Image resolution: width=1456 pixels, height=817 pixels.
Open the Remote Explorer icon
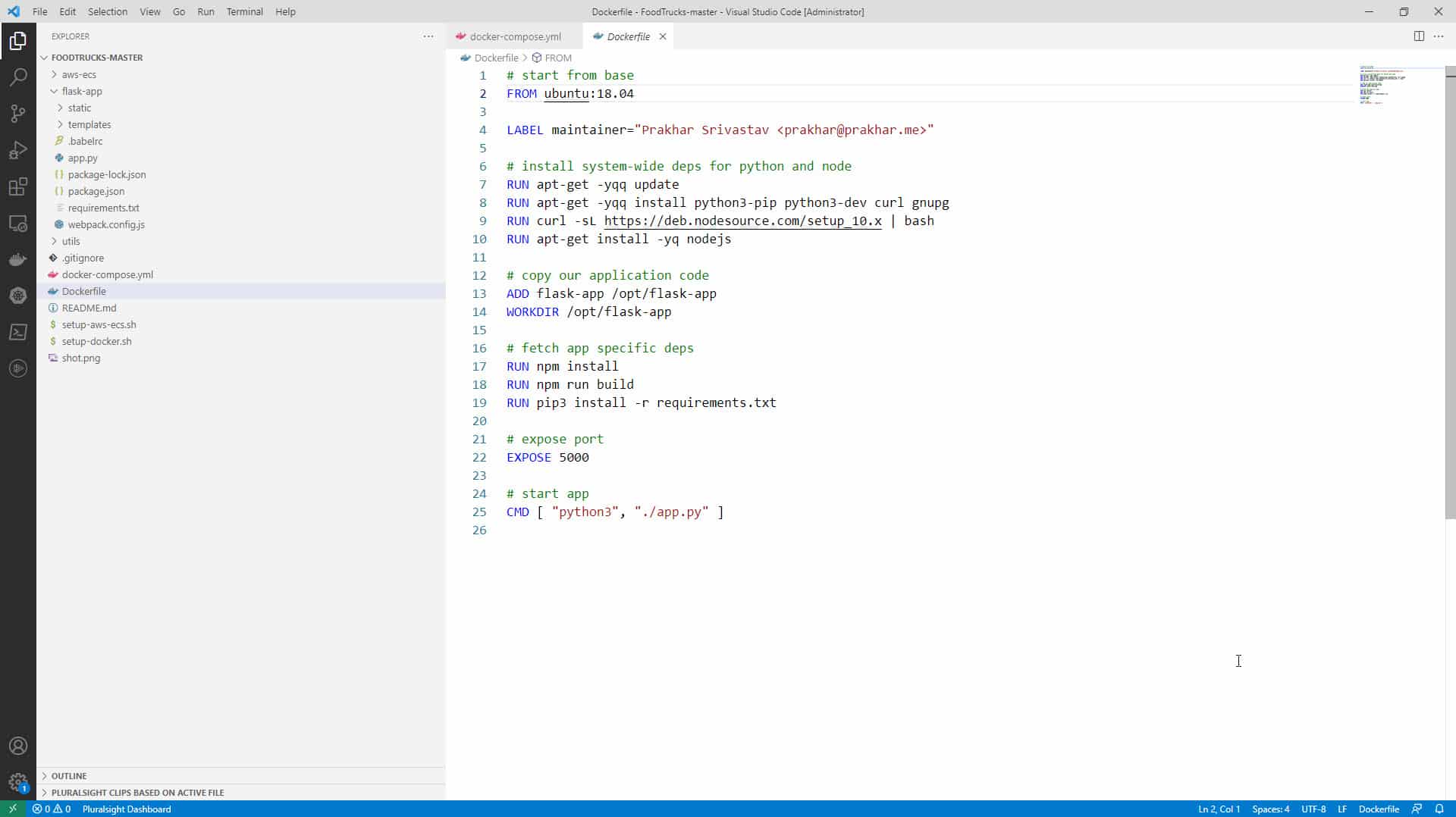coord(18,223)
